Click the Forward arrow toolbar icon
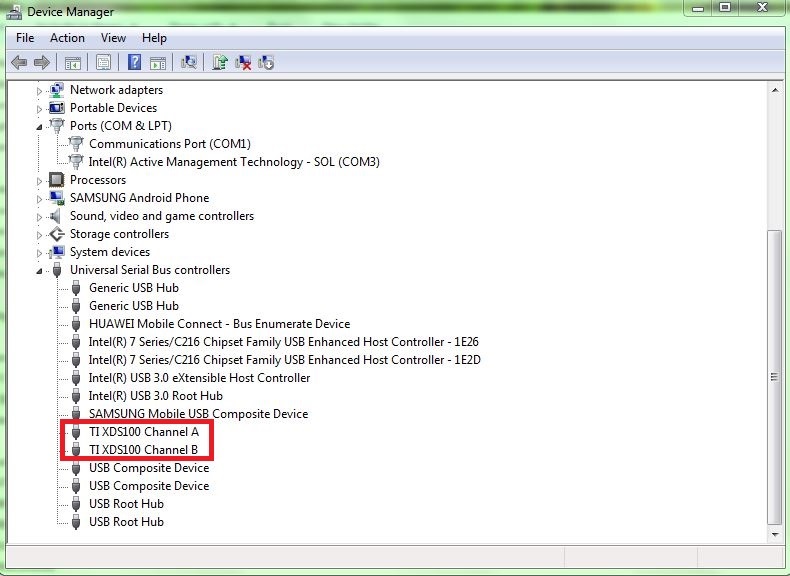This screenshot has height=576, width=790. pos(42,62)
